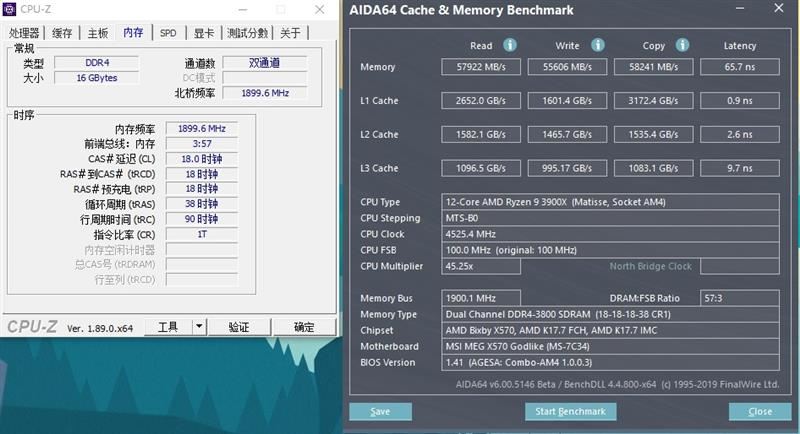Click the Close button in AIDA64

[x=760, y=412]
